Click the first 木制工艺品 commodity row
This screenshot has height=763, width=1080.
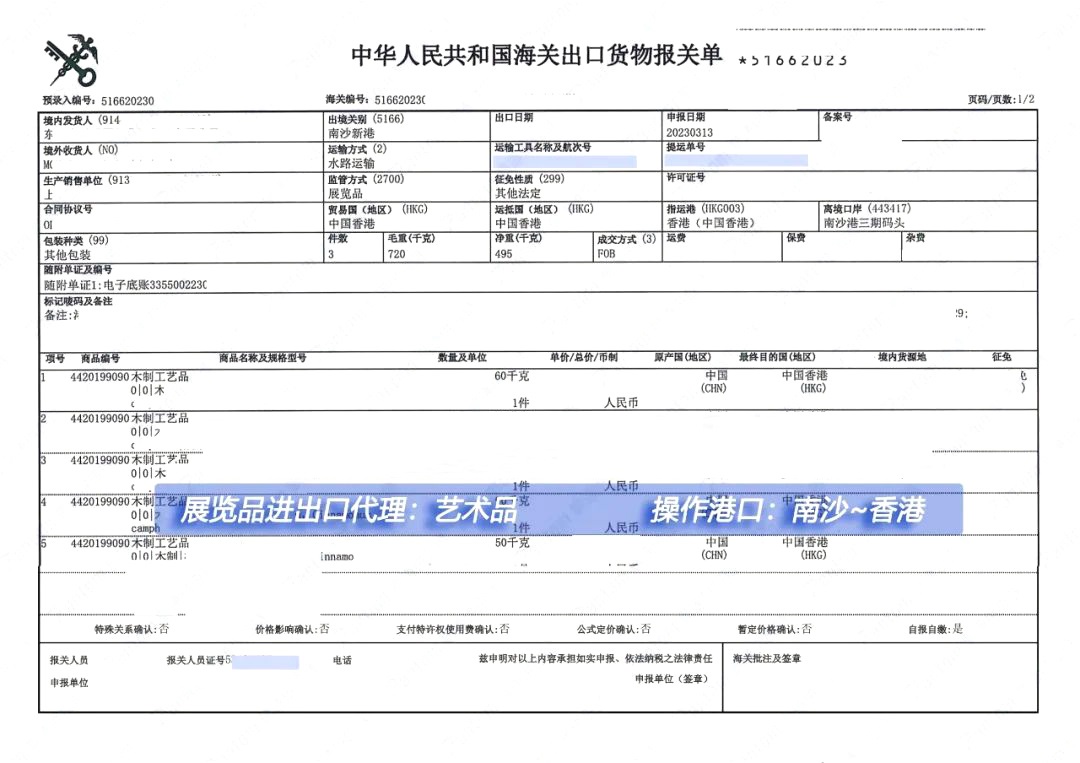coord(160,379)
